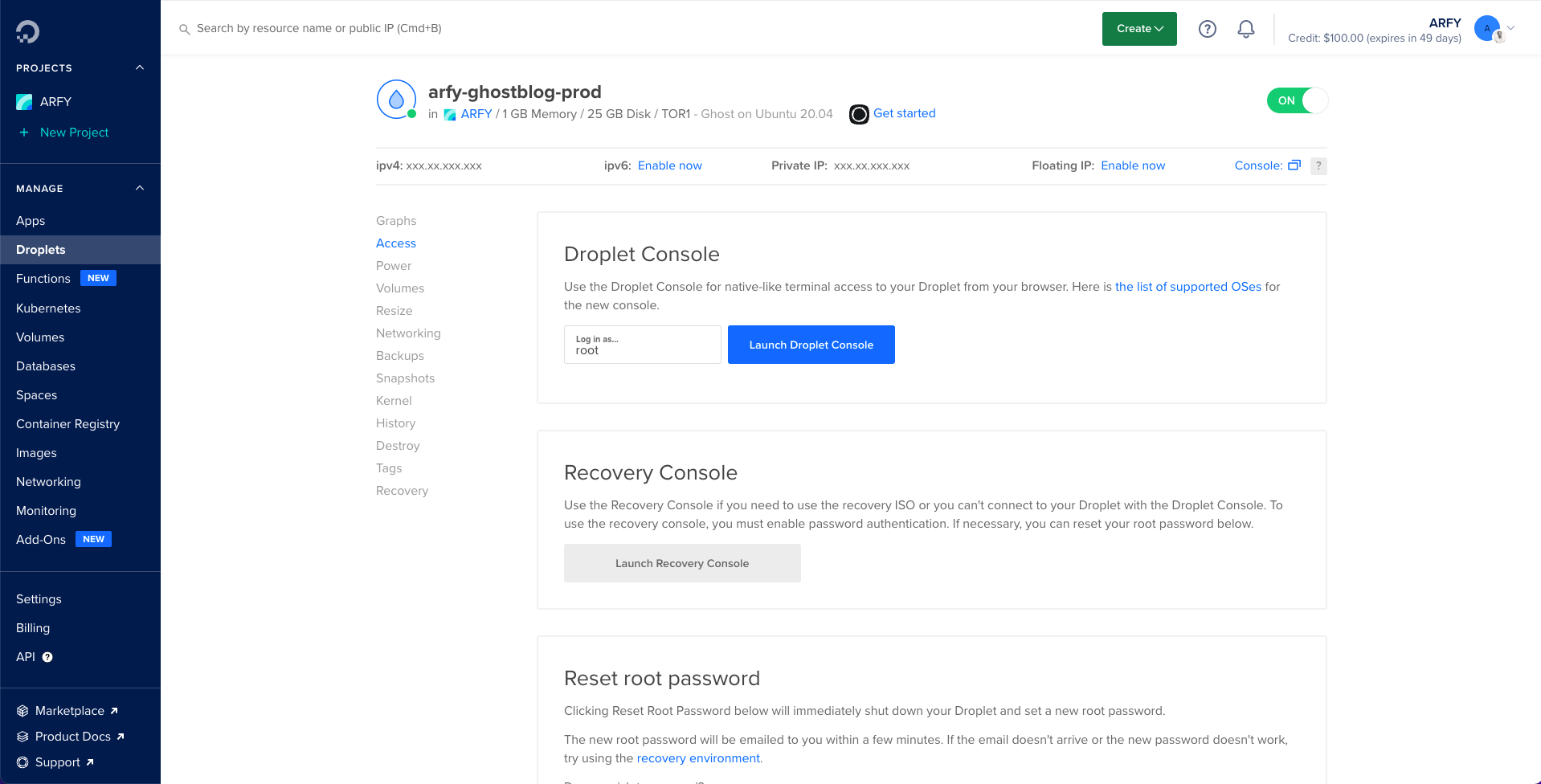The height and width of the screenshot is (784, 1541).
Task: Open the Log in as root selector
Action: (x=642, y=345)
